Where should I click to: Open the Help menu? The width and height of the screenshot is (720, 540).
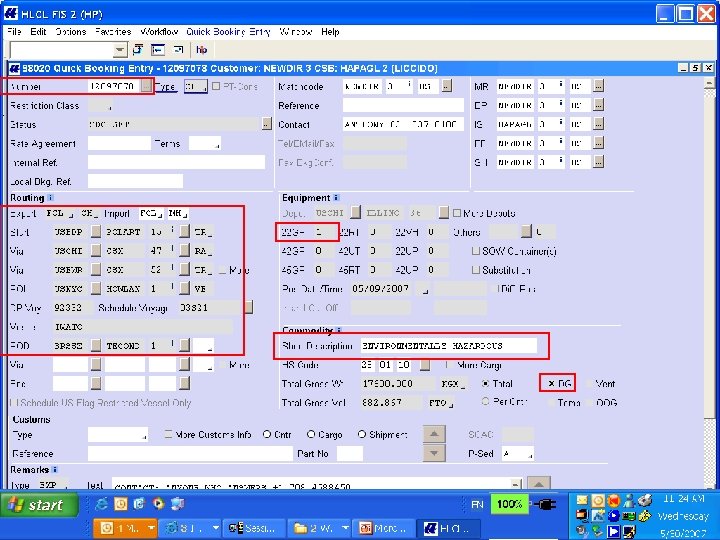pos(330,32)
